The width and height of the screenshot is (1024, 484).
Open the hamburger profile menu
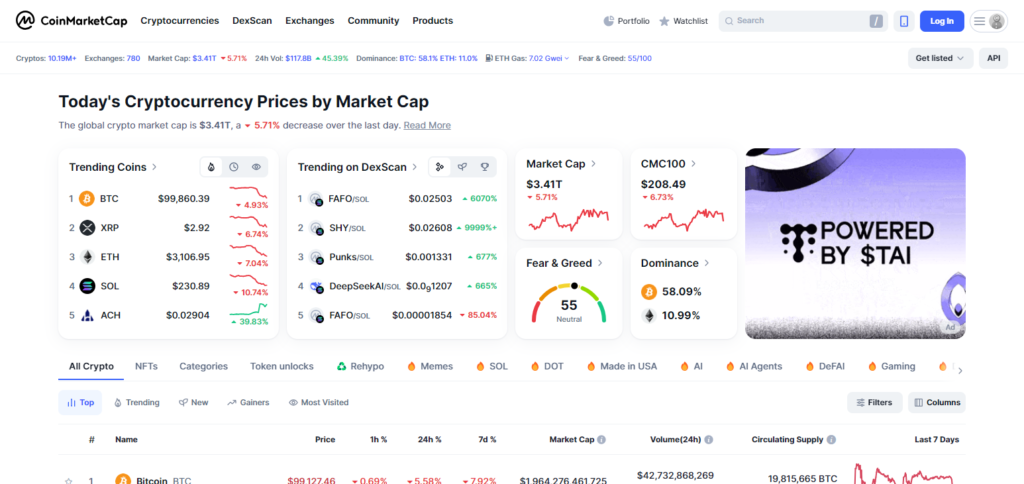(988, 21)
